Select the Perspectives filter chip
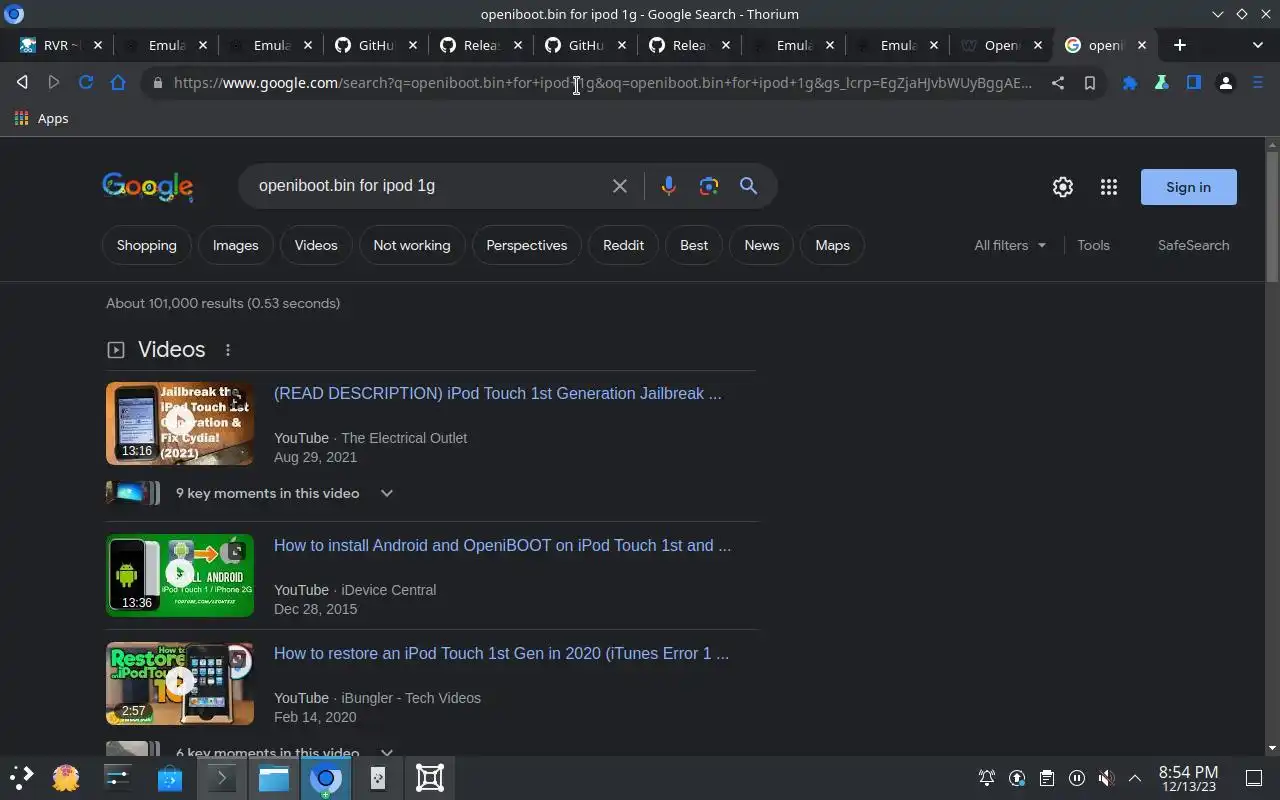The image size is (1280, 800). click(527, 245)
